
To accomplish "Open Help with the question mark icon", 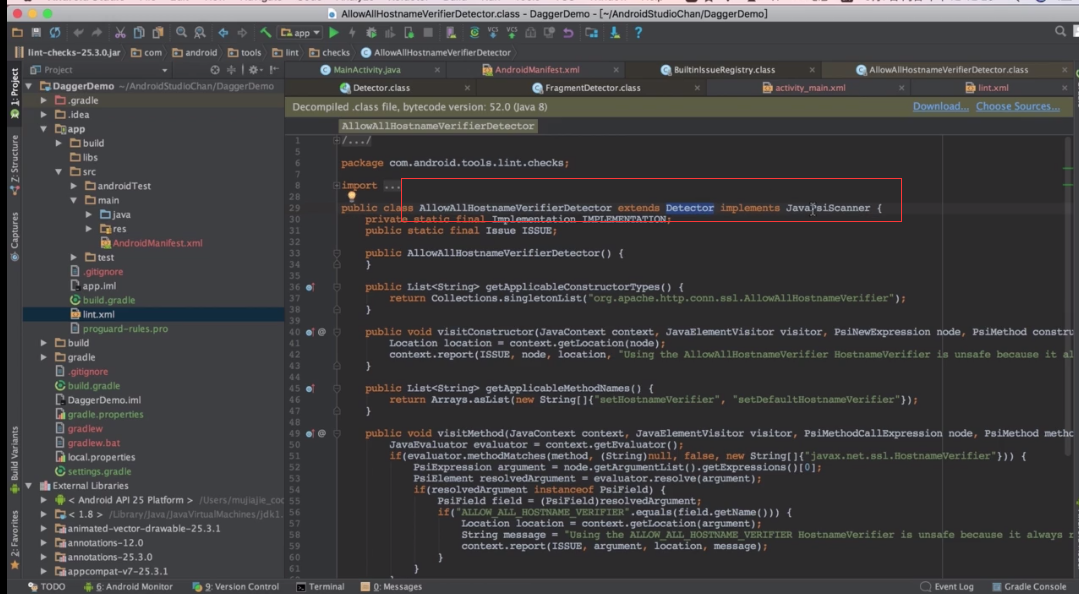I will coord(638,32).
